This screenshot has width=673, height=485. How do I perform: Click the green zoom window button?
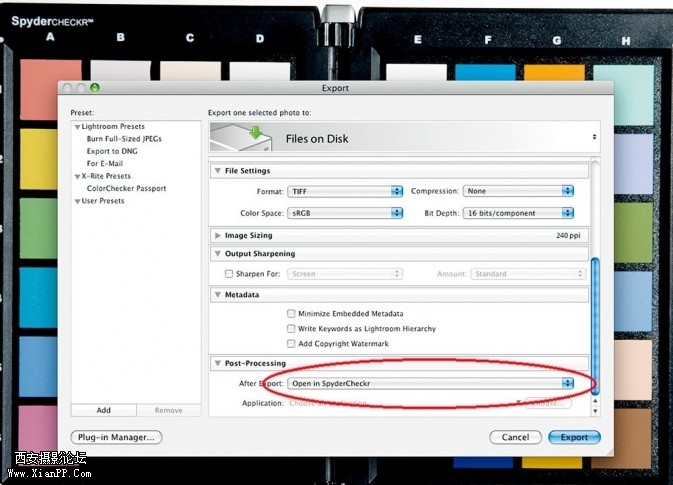click(94, 88)
